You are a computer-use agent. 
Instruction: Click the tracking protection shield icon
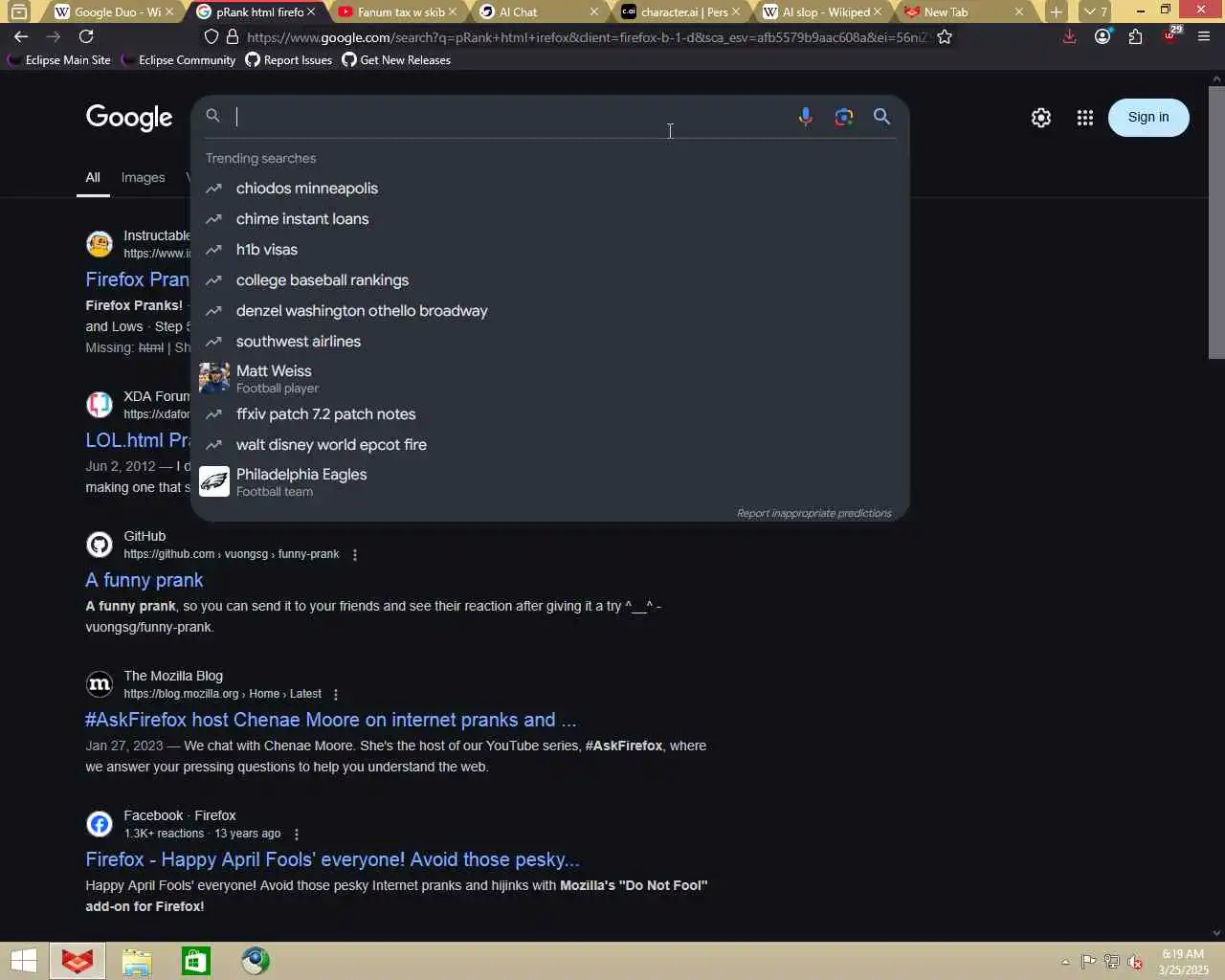(x=212, y=37)
